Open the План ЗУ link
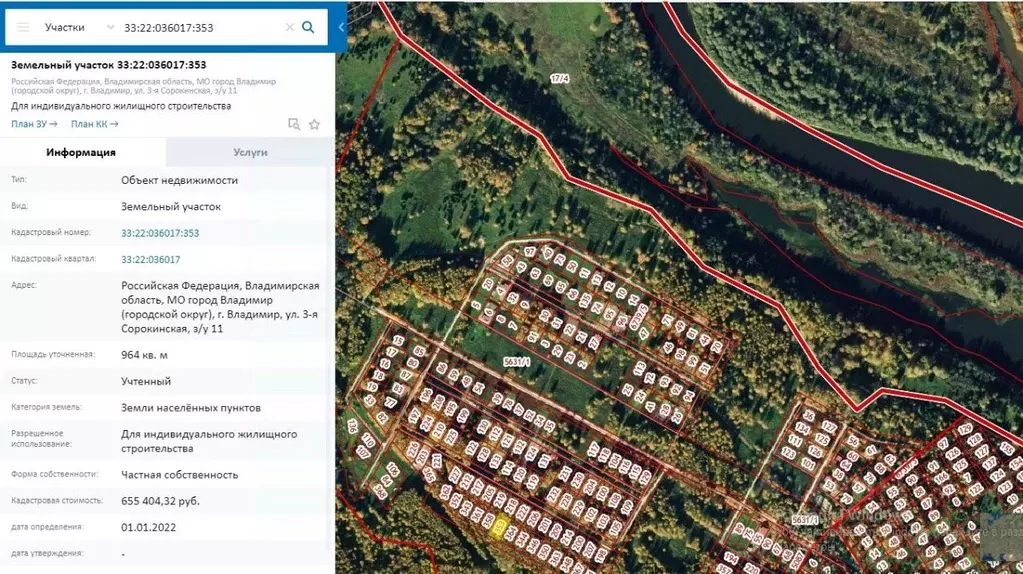The height and width of the screenshot is (574, 1023). (x=34, y=124)
